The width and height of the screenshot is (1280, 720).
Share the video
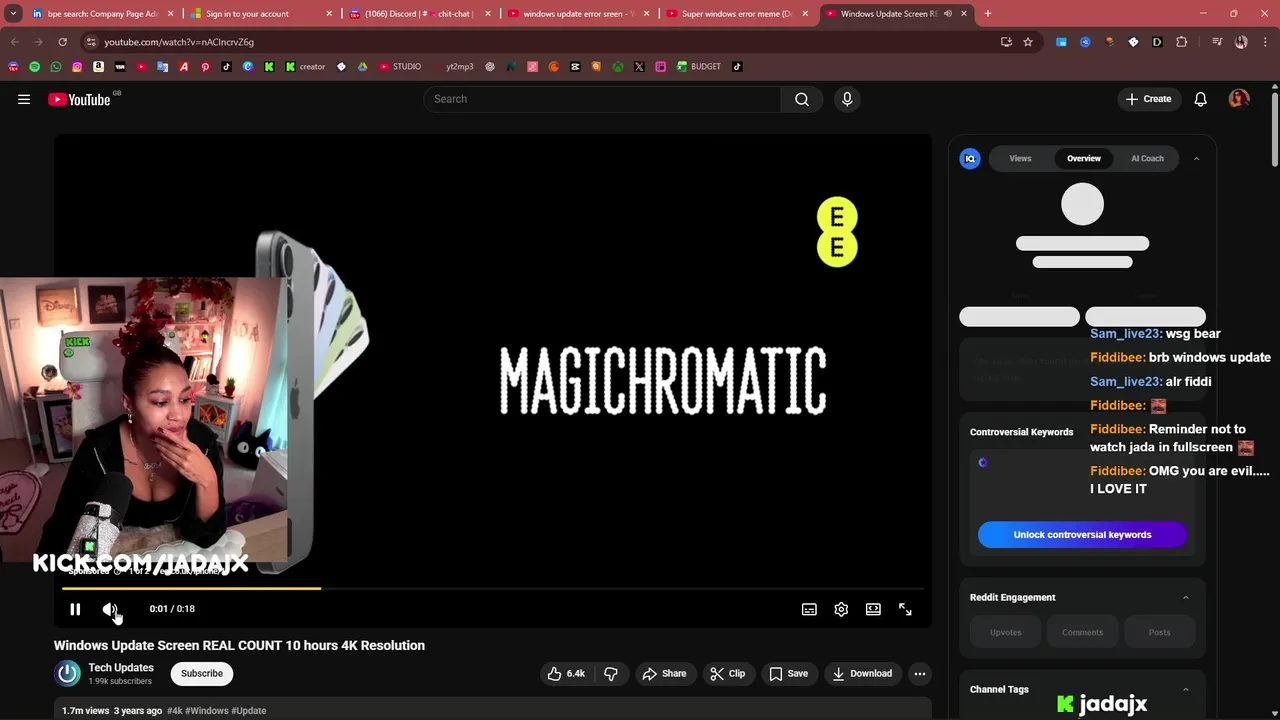pyautogui.click(x=664, y=673)
